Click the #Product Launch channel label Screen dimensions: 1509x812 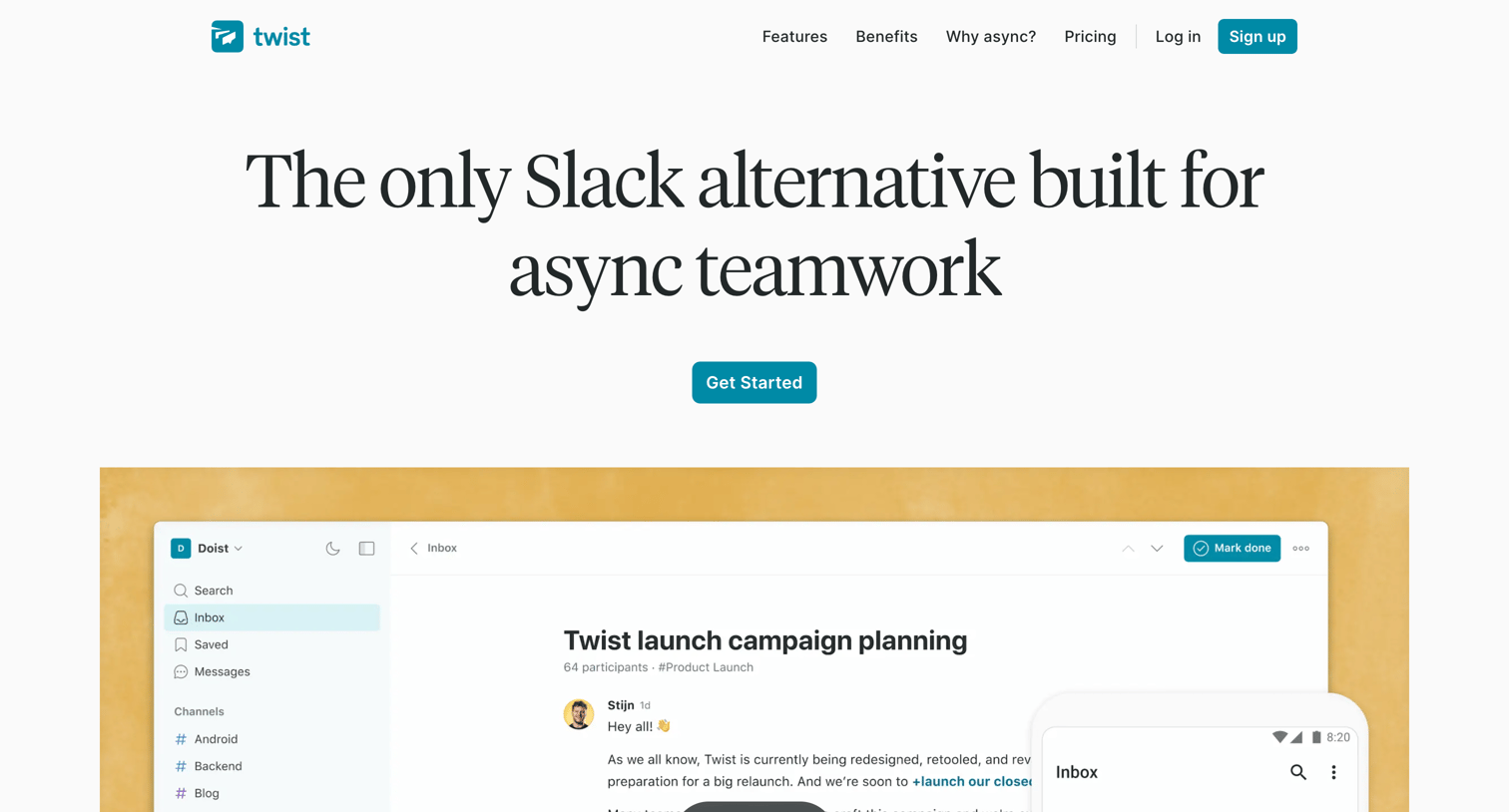click(706, 667)
